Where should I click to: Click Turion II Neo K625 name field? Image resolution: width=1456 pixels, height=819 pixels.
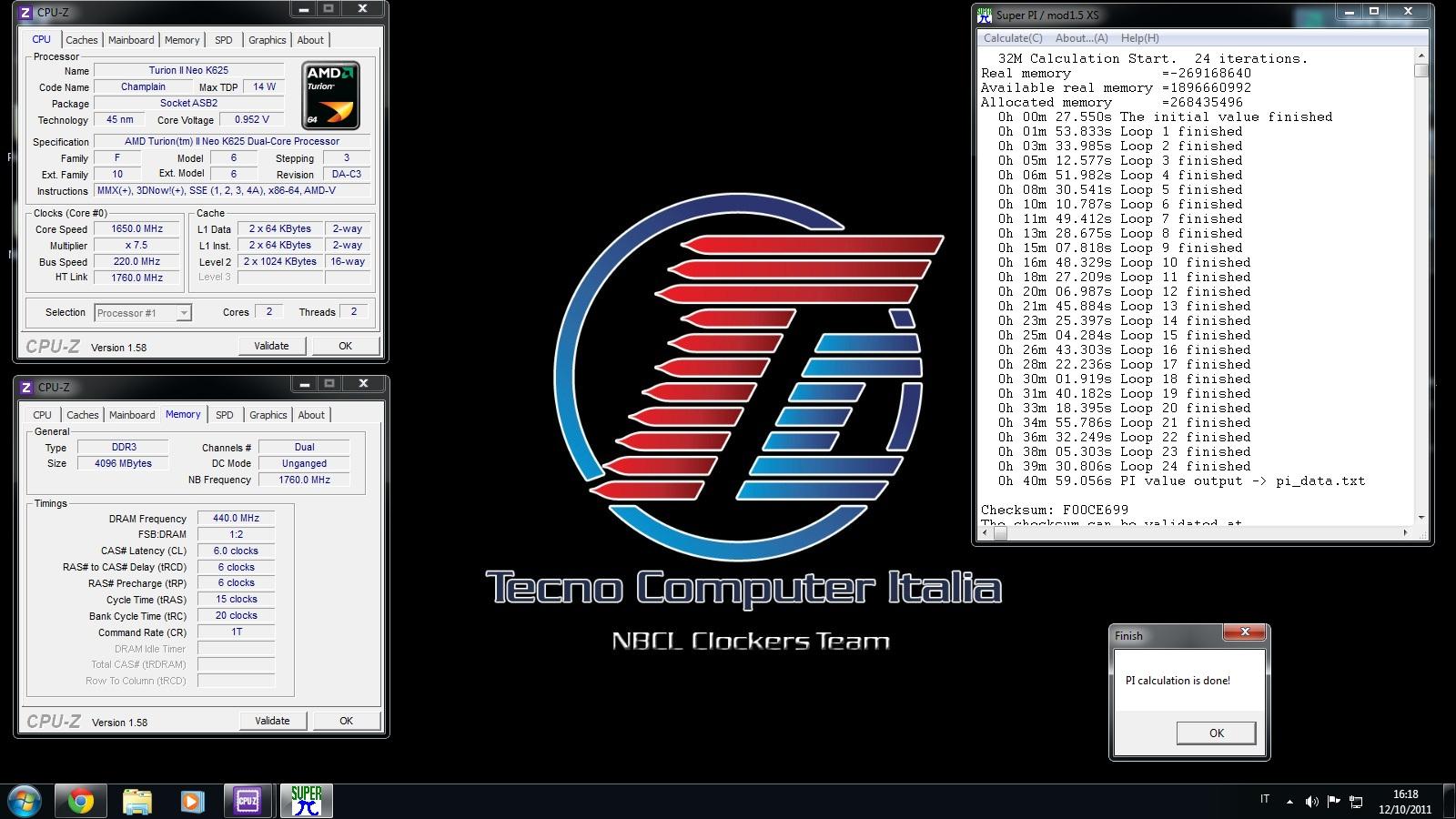[x=189, y=71]
